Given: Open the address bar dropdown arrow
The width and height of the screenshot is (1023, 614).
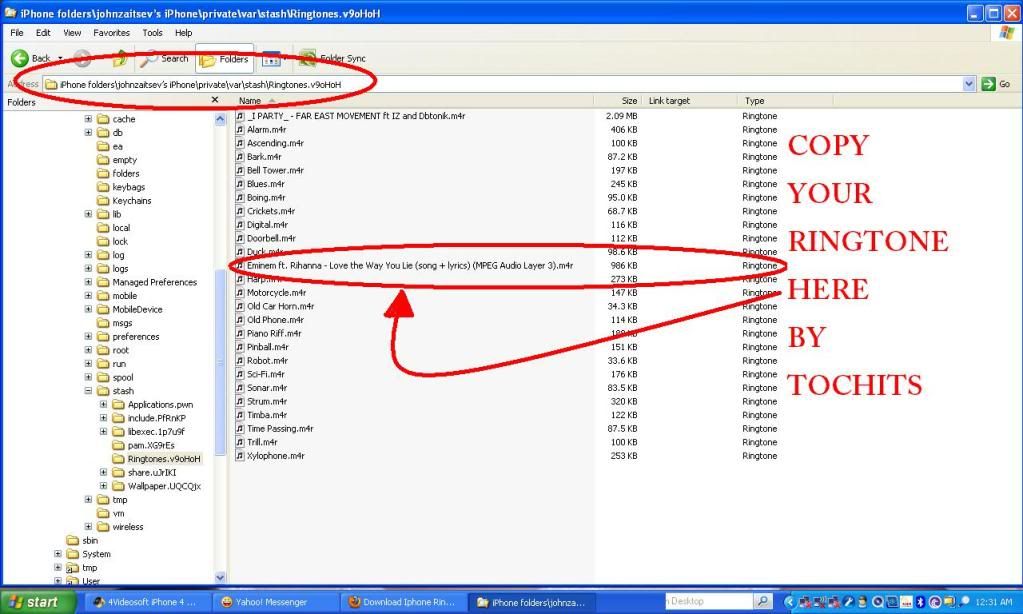Looking at the screenshot, I should coord(968,85).
